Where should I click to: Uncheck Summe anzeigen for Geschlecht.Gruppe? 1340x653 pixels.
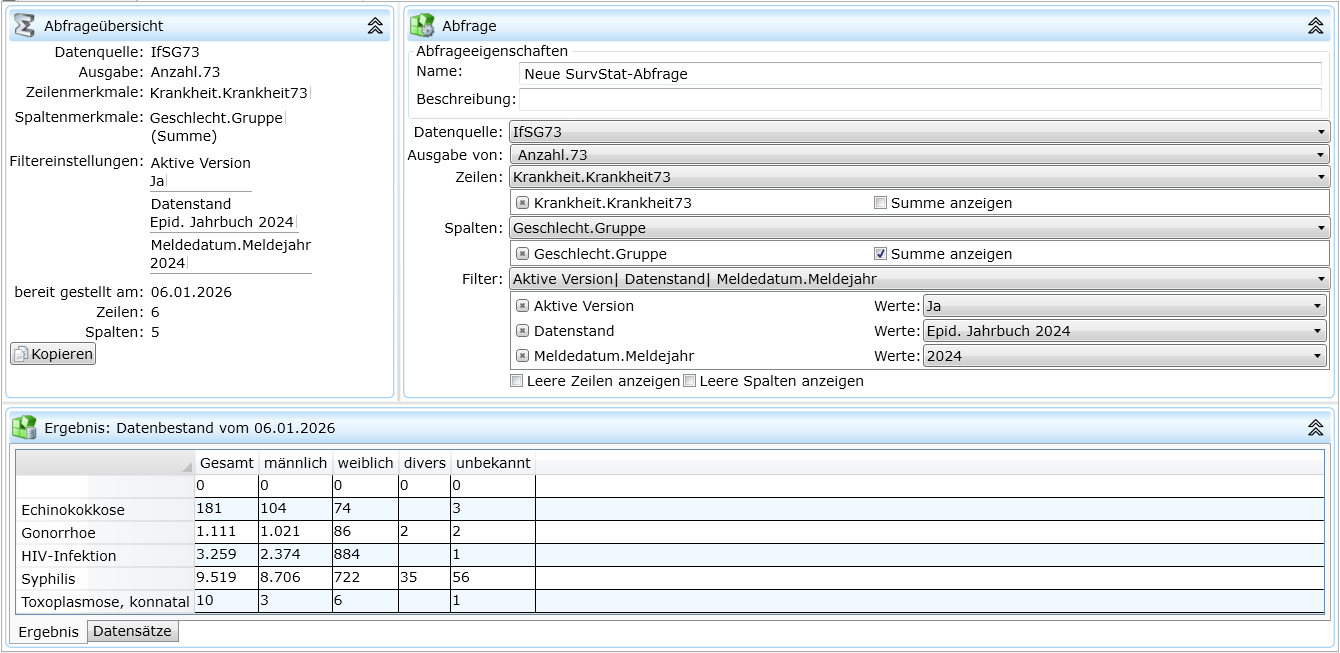(880, 254)
